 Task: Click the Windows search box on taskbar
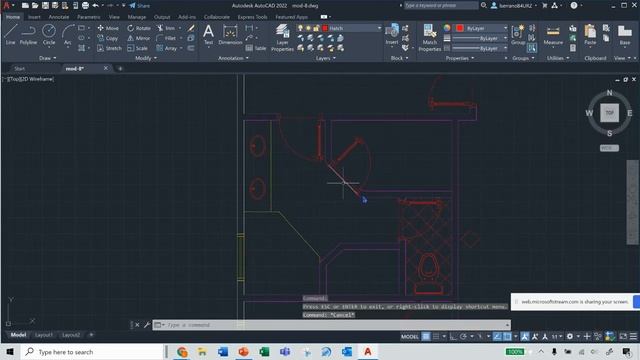pos(93,352)
